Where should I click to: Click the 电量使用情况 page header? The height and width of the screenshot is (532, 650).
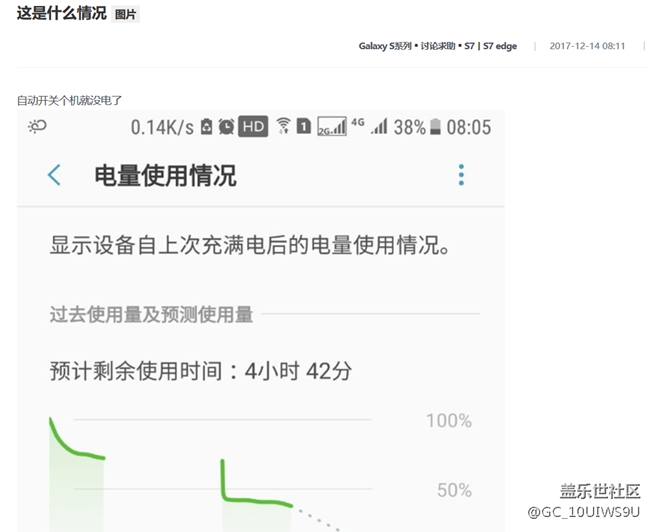165,176
